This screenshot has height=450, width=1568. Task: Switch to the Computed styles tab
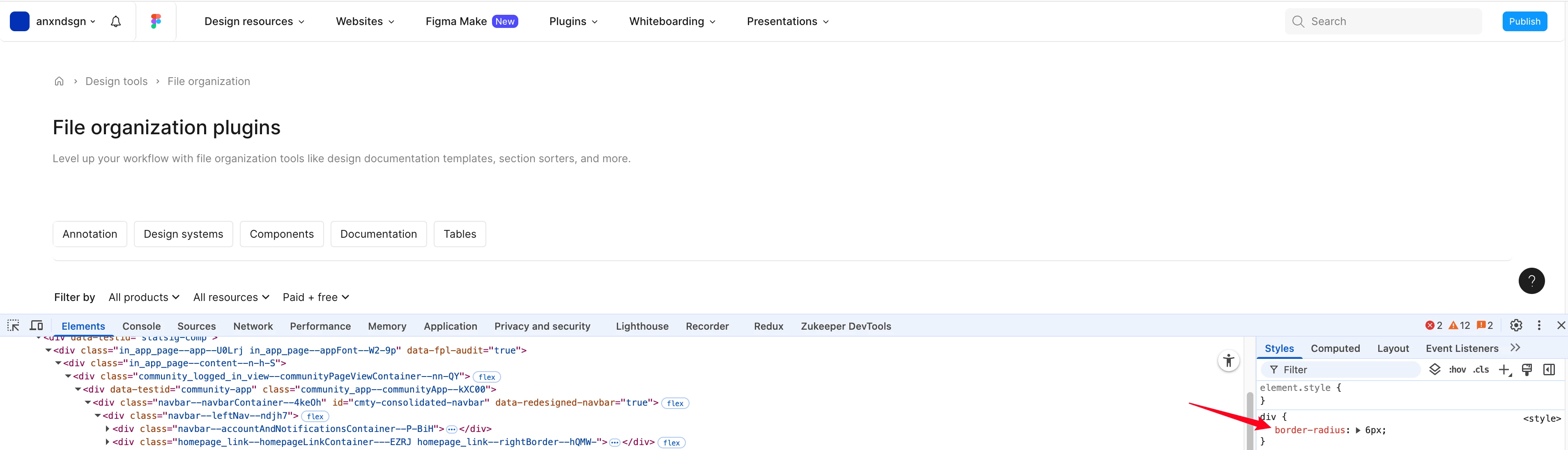[1335, 348]
